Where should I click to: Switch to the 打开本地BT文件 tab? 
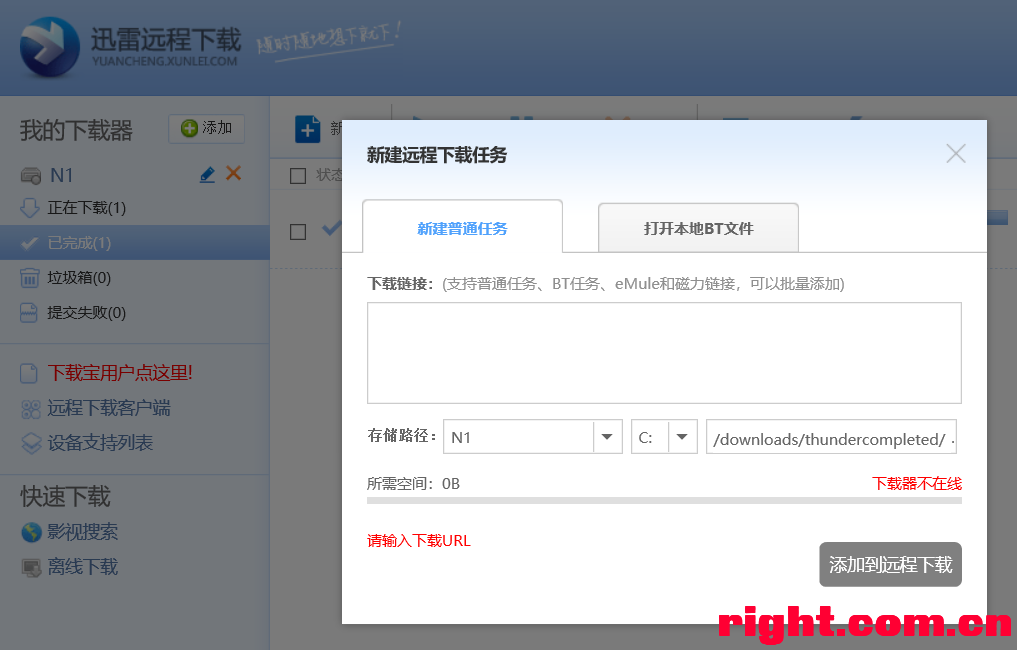(698, 228)
